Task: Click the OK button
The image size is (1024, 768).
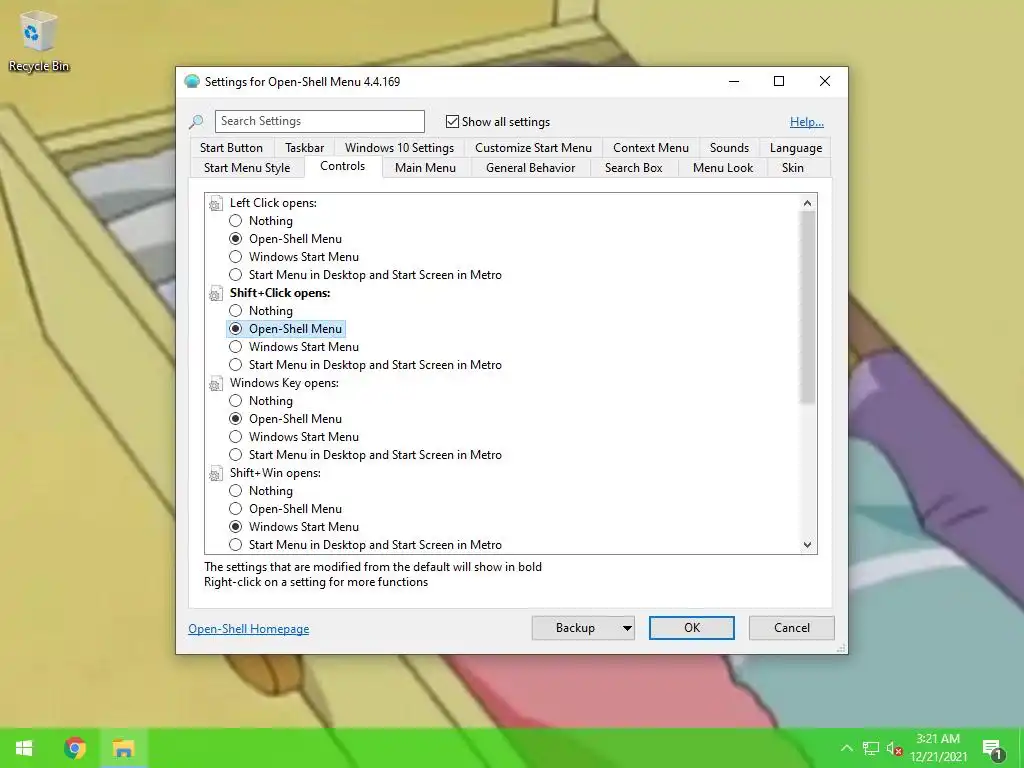Action: click(692, 628)
